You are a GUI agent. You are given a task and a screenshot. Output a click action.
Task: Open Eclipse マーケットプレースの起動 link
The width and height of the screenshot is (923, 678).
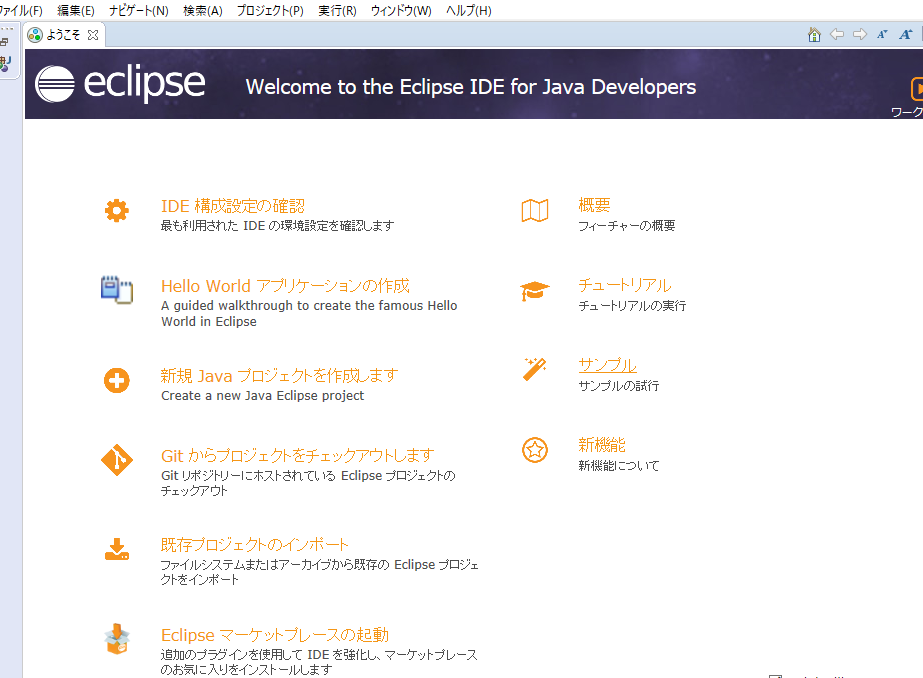click(x=275, y=634)
